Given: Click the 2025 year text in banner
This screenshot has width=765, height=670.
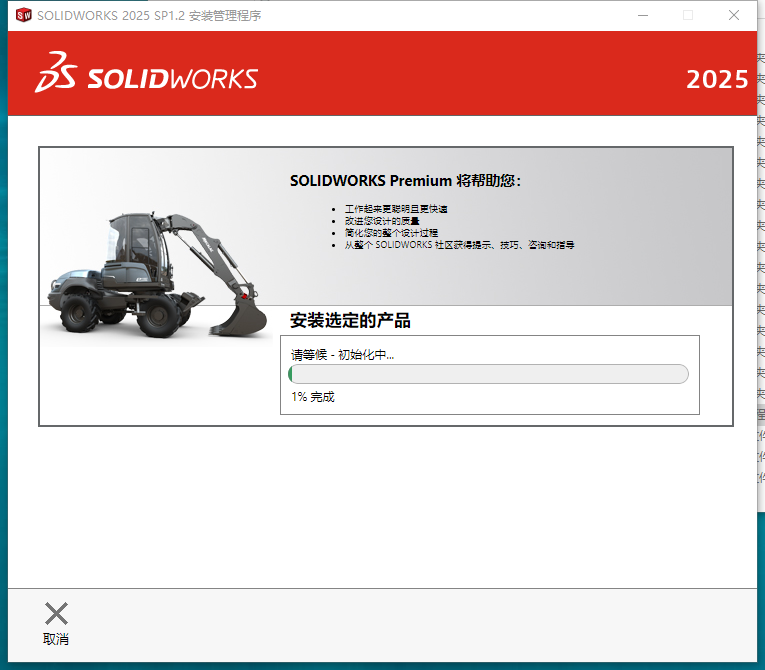Looking at the screenshot, I should coord(717,80).
